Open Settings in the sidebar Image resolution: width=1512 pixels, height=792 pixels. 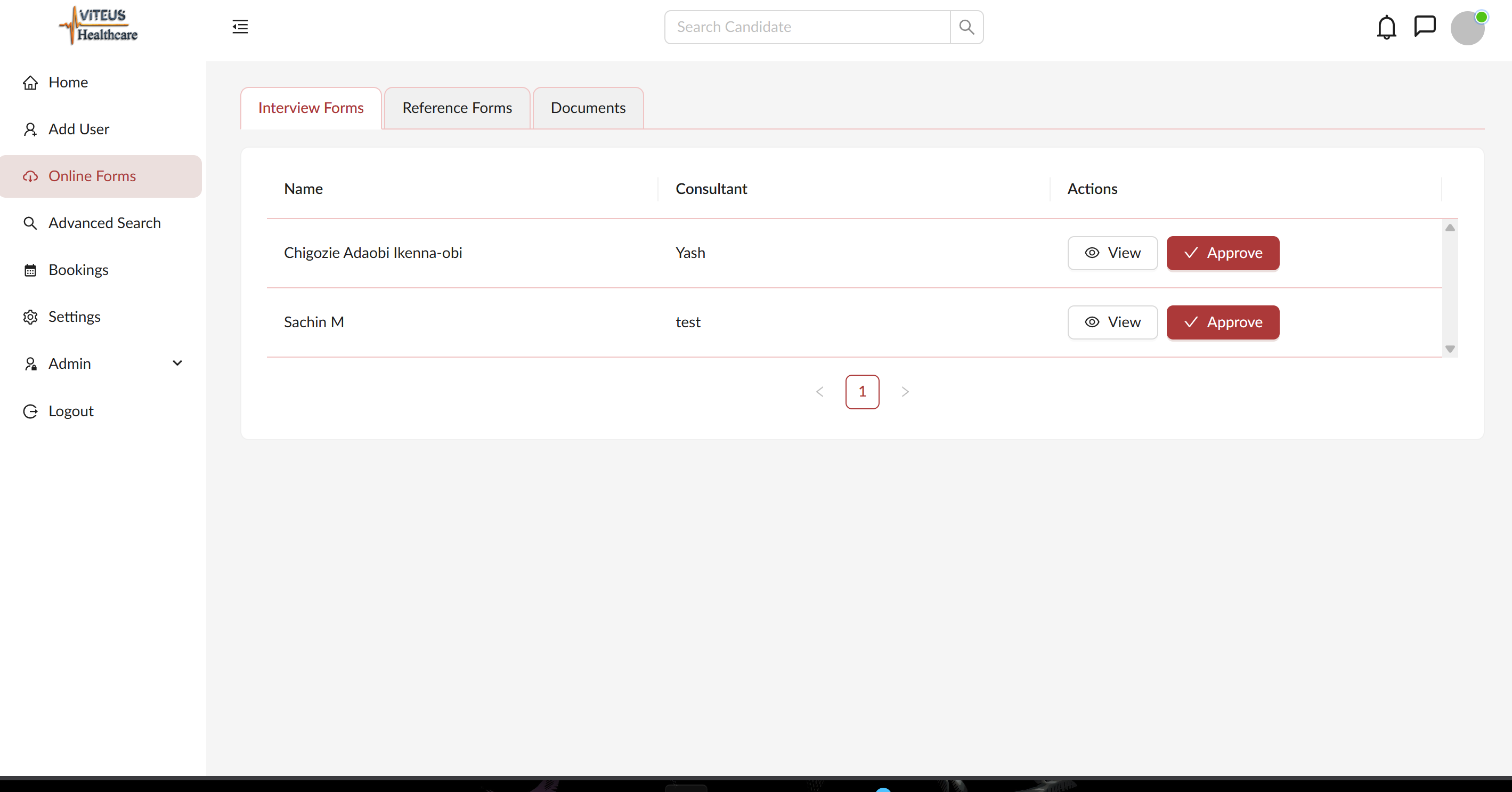coord(74,317)
